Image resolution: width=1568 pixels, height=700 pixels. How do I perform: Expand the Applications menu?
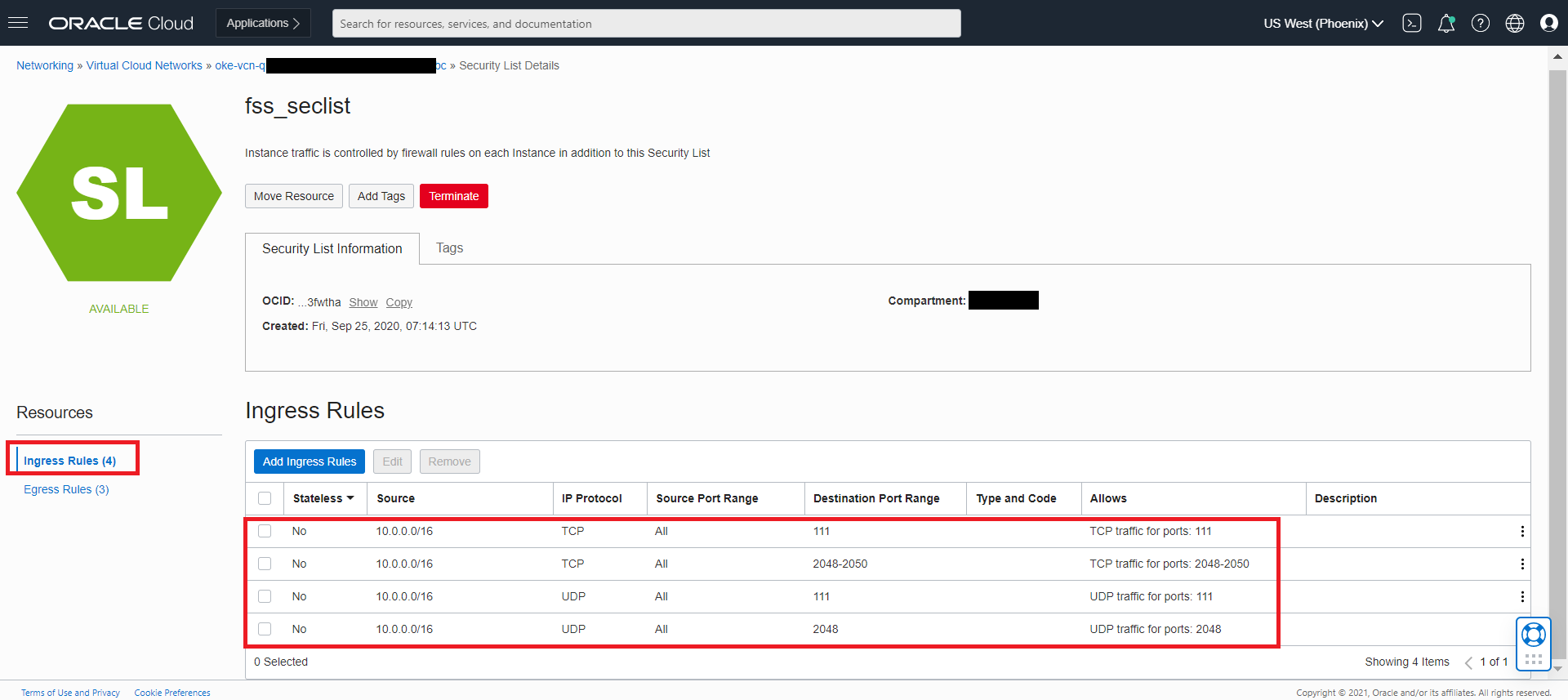(263, 23)
